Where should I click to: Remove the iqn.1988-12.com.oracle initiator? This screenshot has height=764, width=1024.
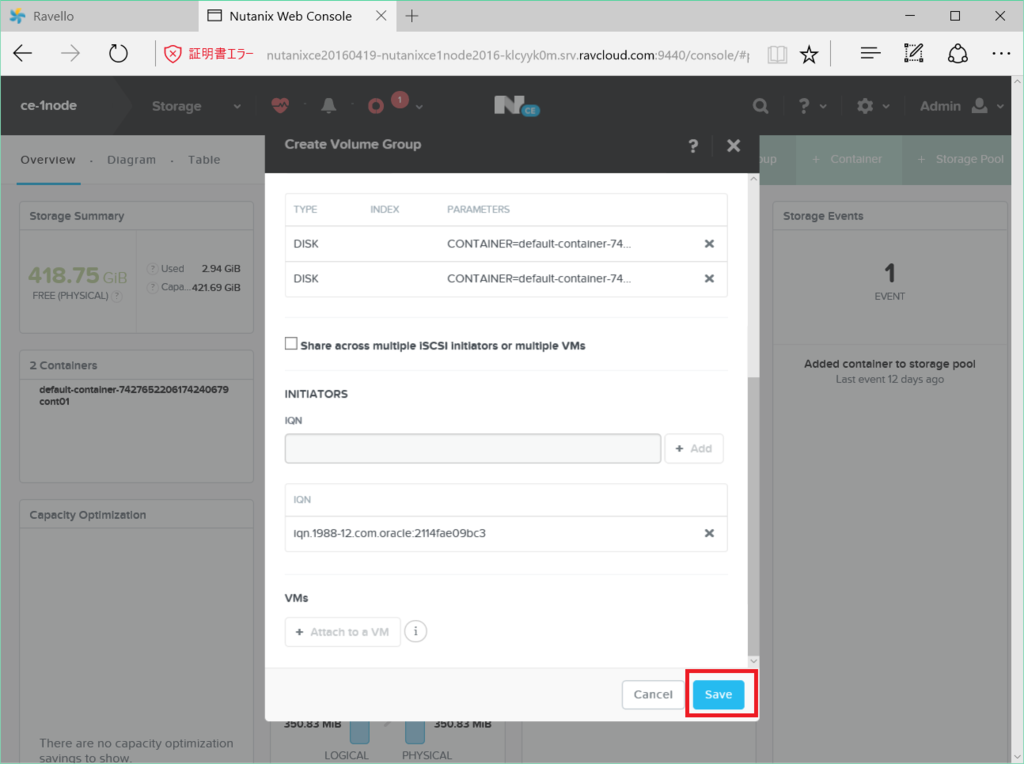click(x=709, y=533)
